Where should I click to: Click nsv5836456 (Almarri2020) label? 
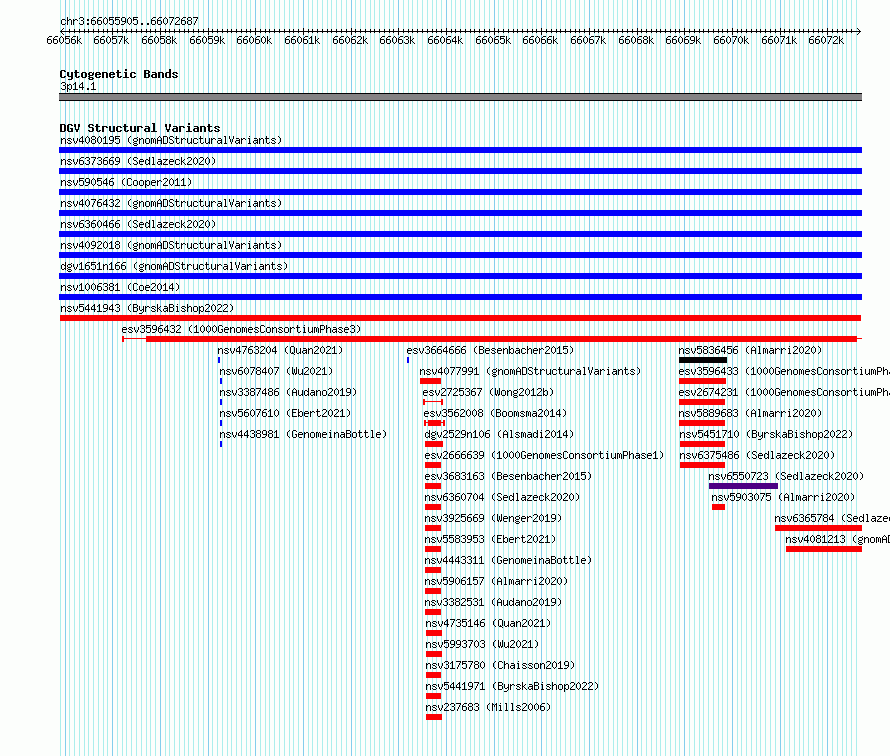750,350
